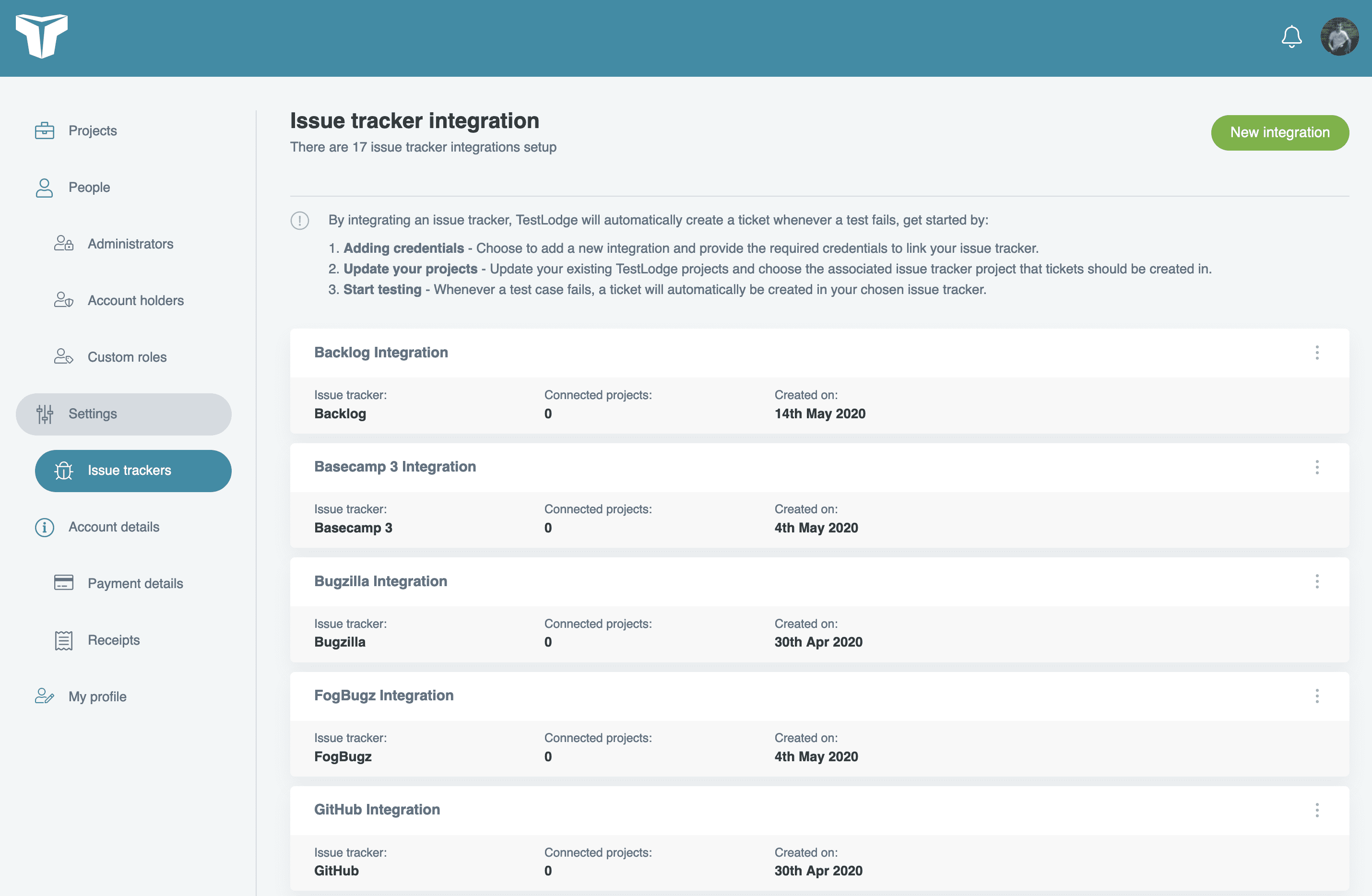Open the user avatar menu
The width and height of the screenshot is (1372, 896).
coord(1339,36)
